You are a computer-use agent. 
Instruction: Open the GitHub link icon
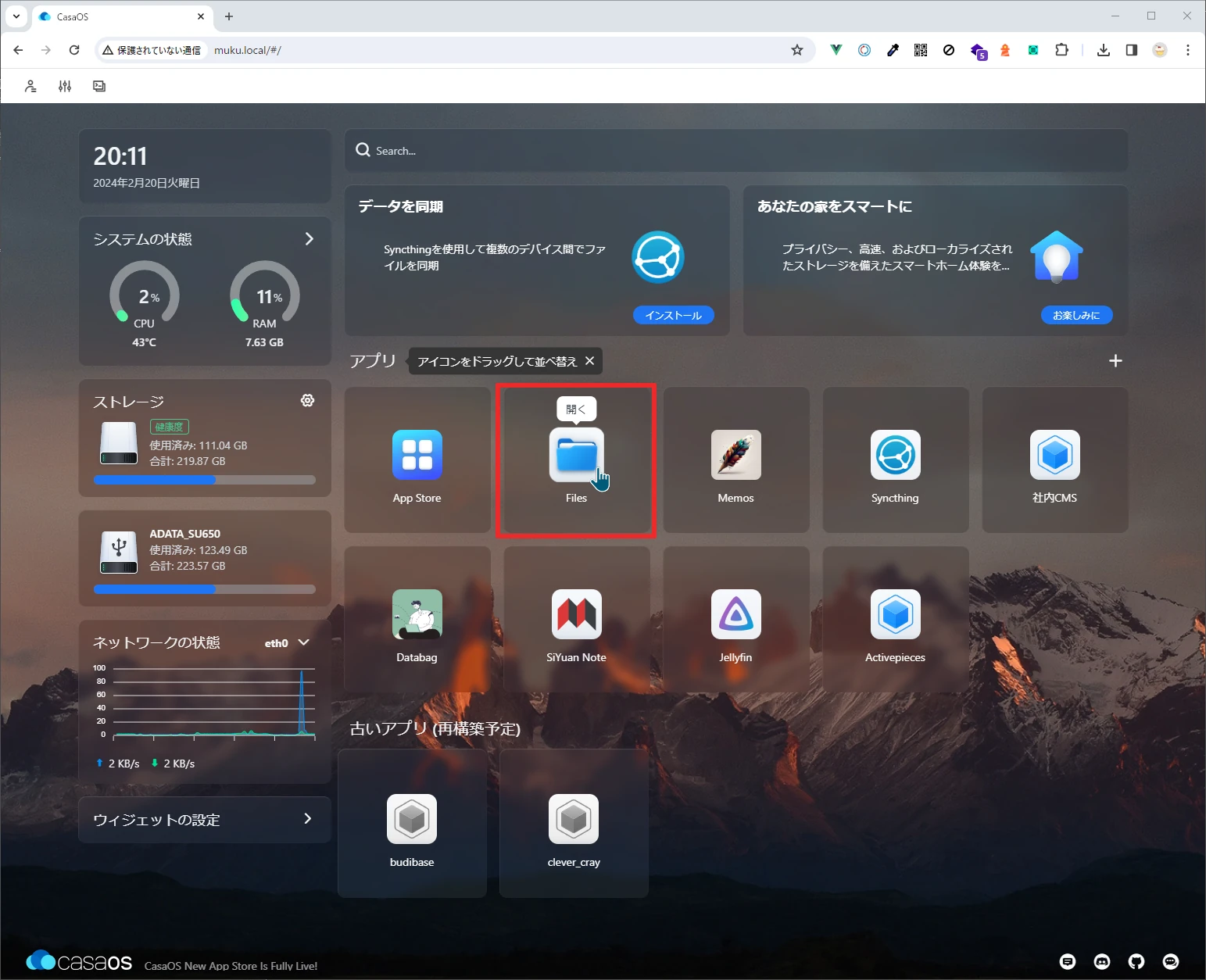(x=1136, y=961)
